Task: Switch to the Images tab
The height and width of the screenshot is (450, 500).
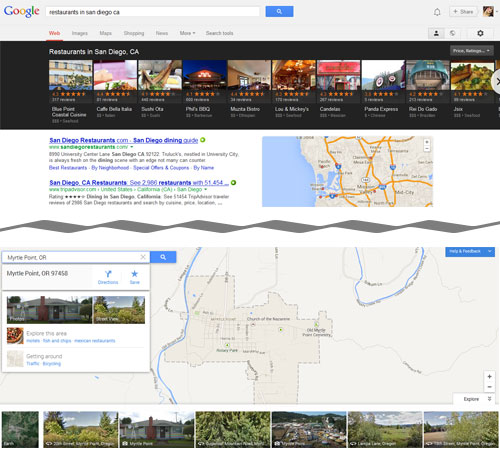Action: tap(80, 33)
